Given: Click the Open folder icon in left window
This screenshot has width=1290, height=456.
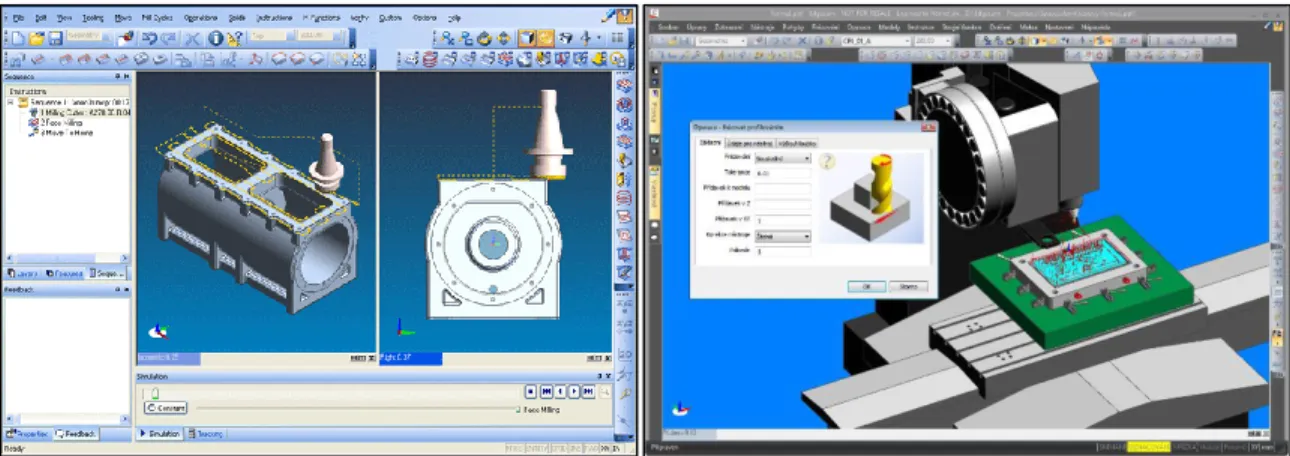Looking at the screenshot, I should point(36,38).
